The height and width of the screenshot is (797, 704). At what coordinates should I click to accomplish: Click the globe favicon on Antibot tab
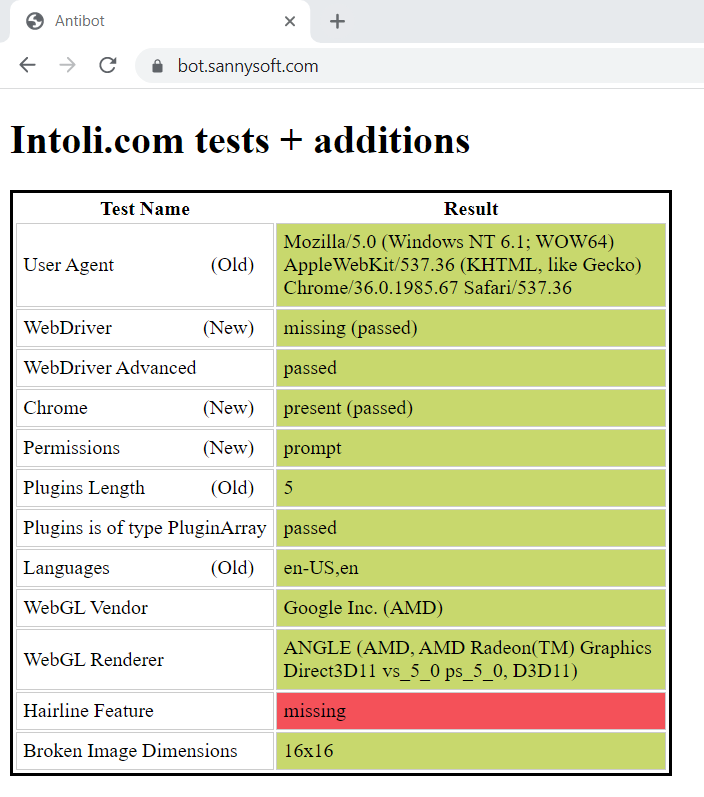(35, 21)
